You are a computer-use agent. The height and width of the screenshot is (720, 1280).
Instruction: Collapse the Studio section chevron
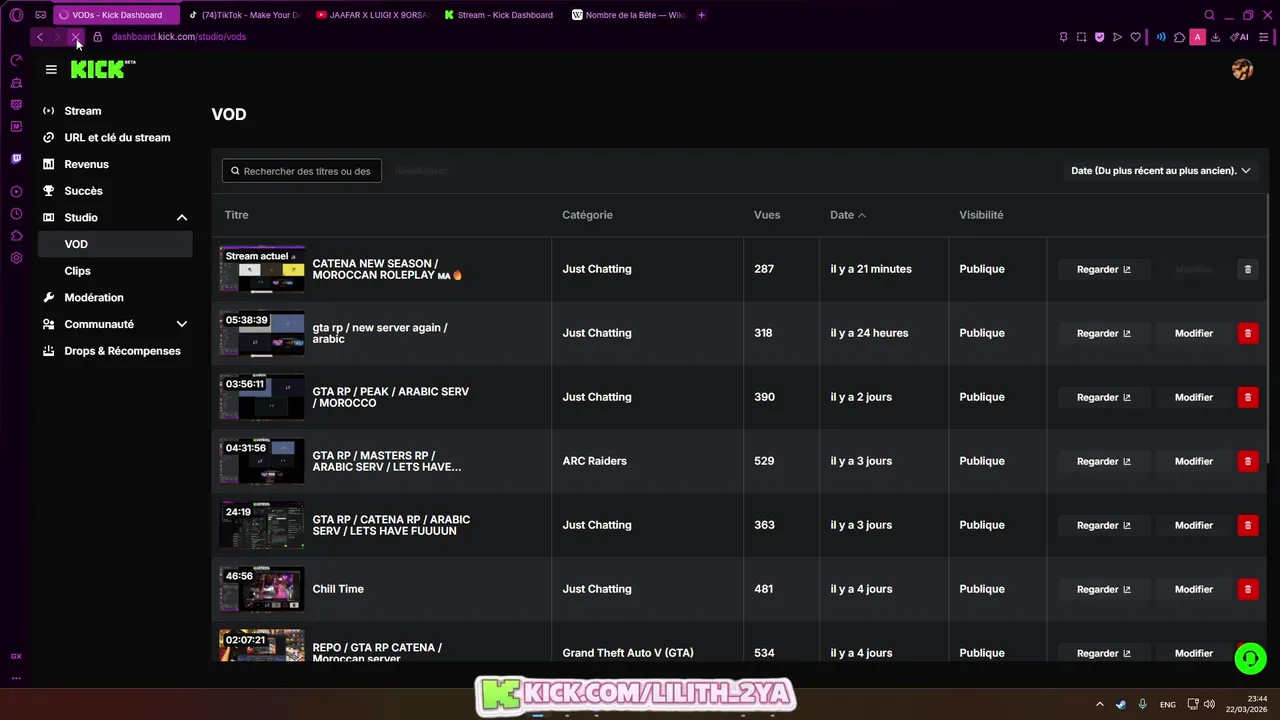pyautogui.click(x=182, y=217)
